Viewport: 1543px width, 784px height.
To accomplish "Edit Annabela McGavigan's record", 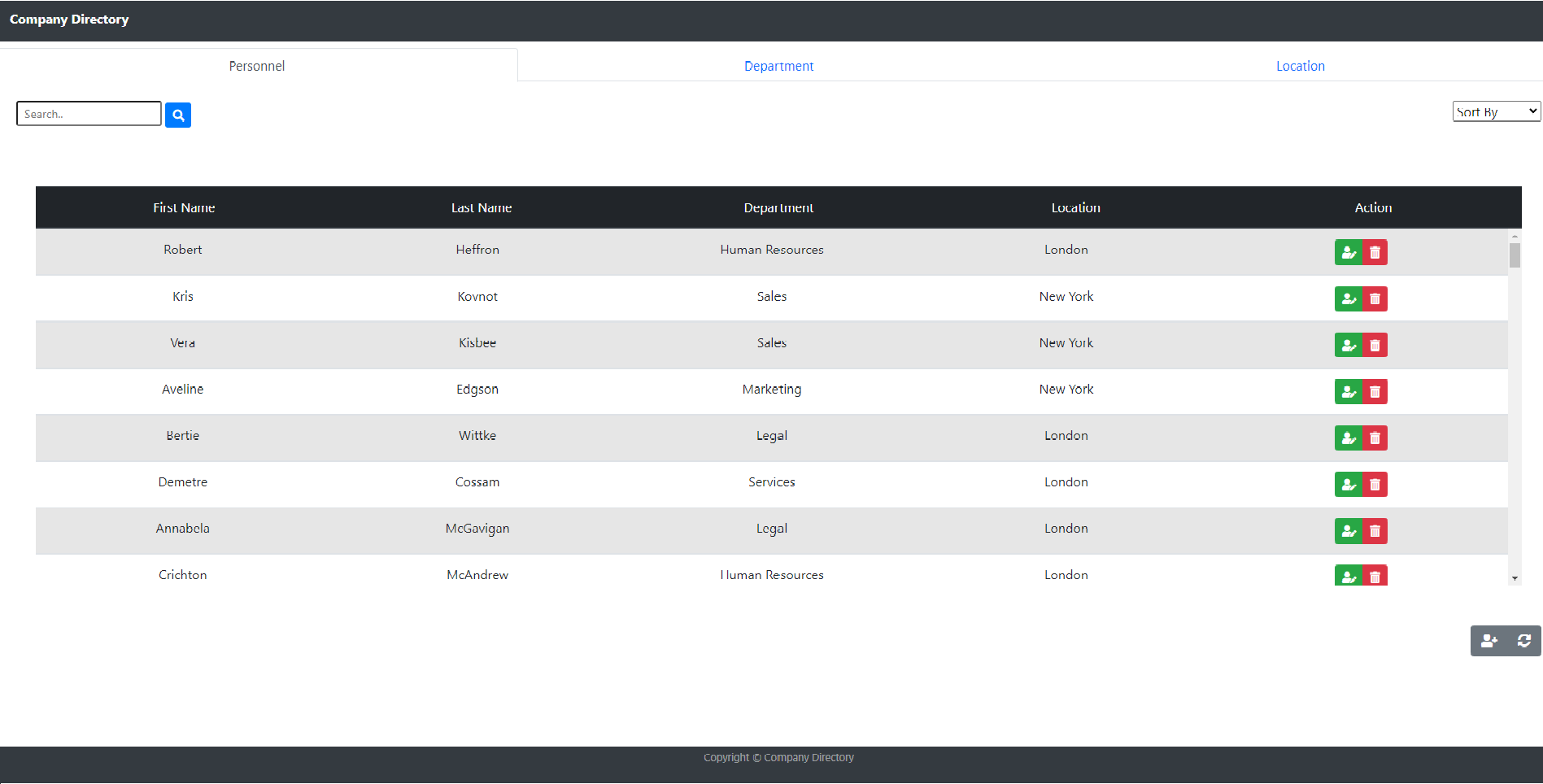I will [x=1348, y=530].
